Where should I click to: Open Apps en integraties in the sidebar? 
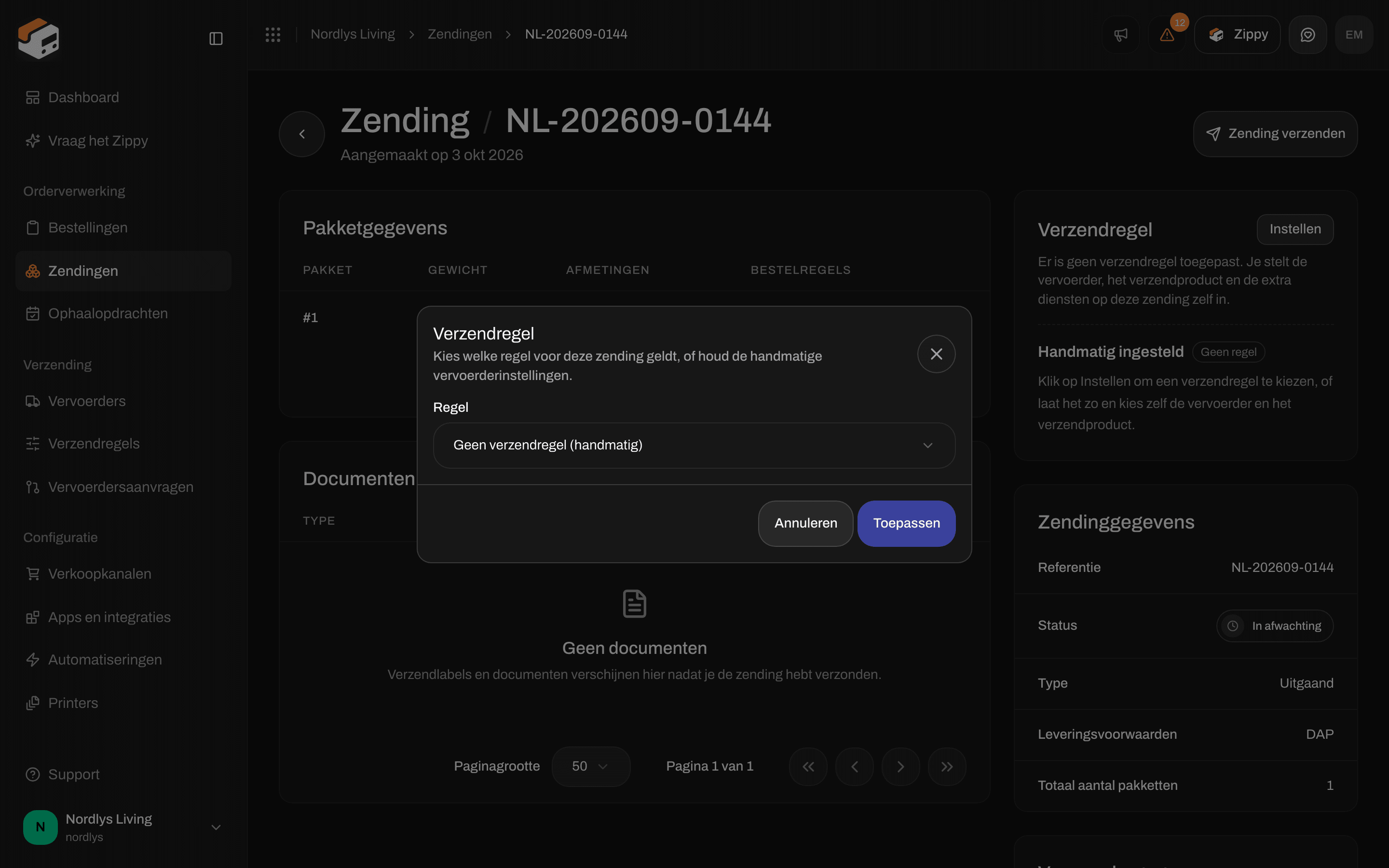click(x=123, y=617)
